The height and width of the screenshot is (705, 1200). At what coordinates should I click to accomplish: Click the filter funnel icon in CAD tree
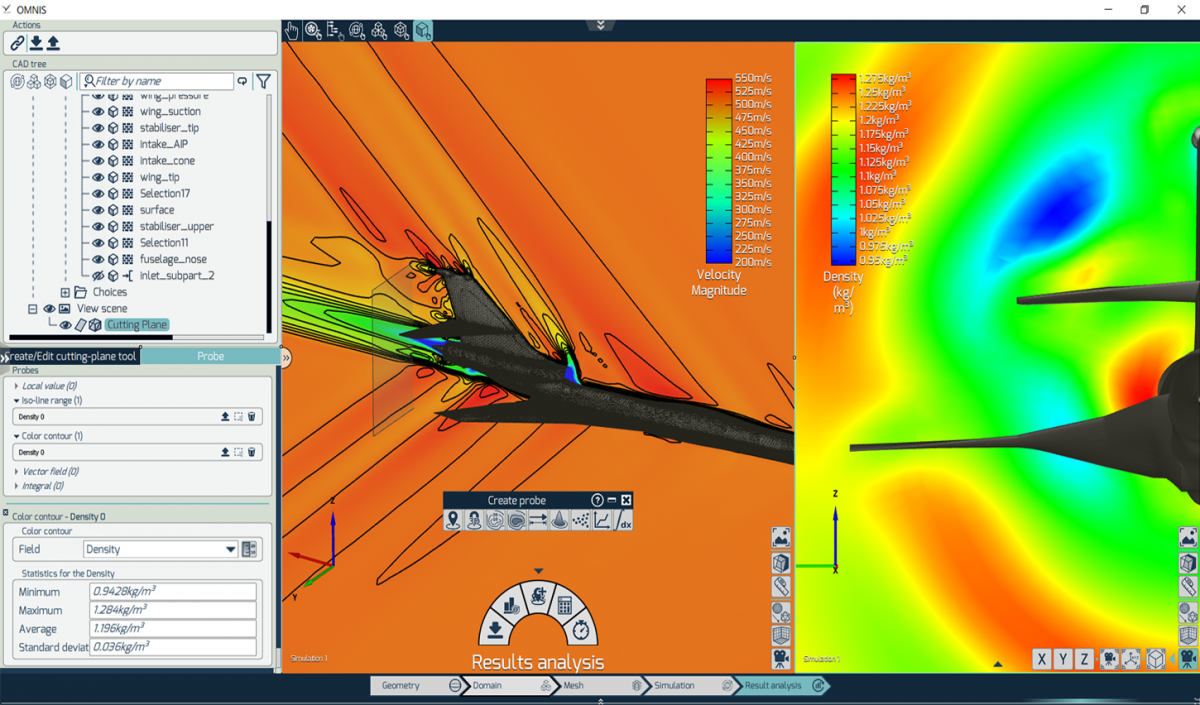pyautogui.click(x=263, y=81)
